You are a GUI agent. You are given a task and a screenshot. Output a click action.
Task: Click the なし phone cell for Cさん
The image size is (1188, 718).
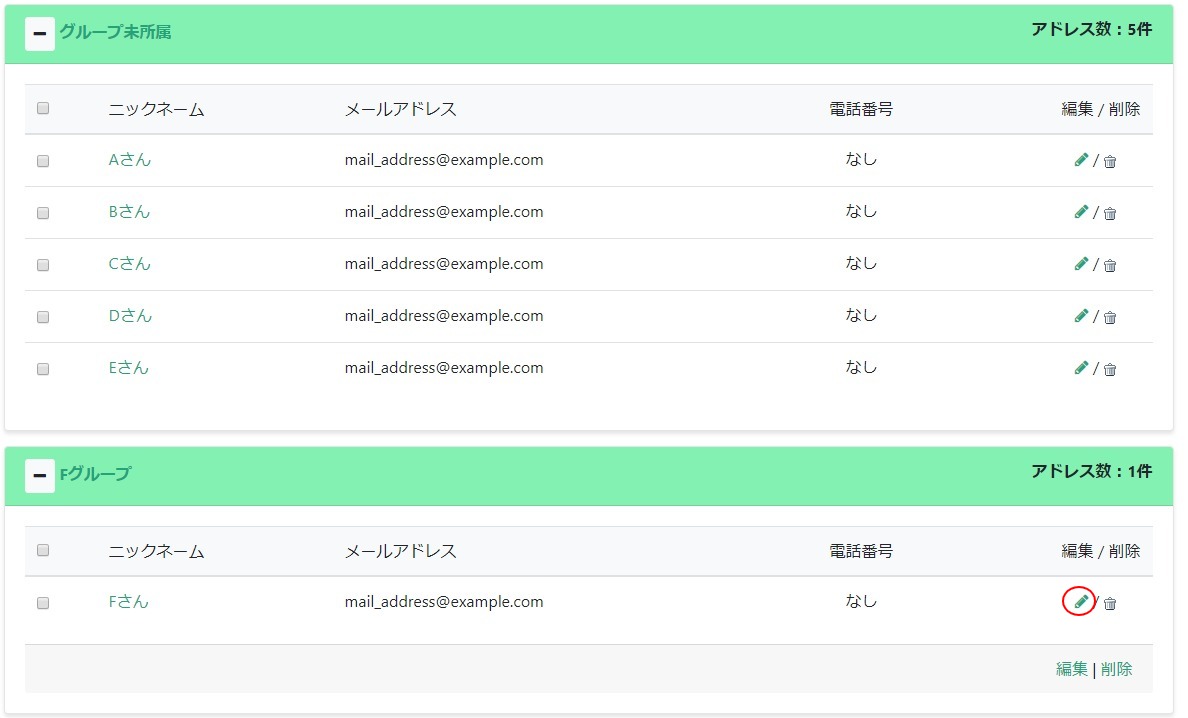point(861,264)
